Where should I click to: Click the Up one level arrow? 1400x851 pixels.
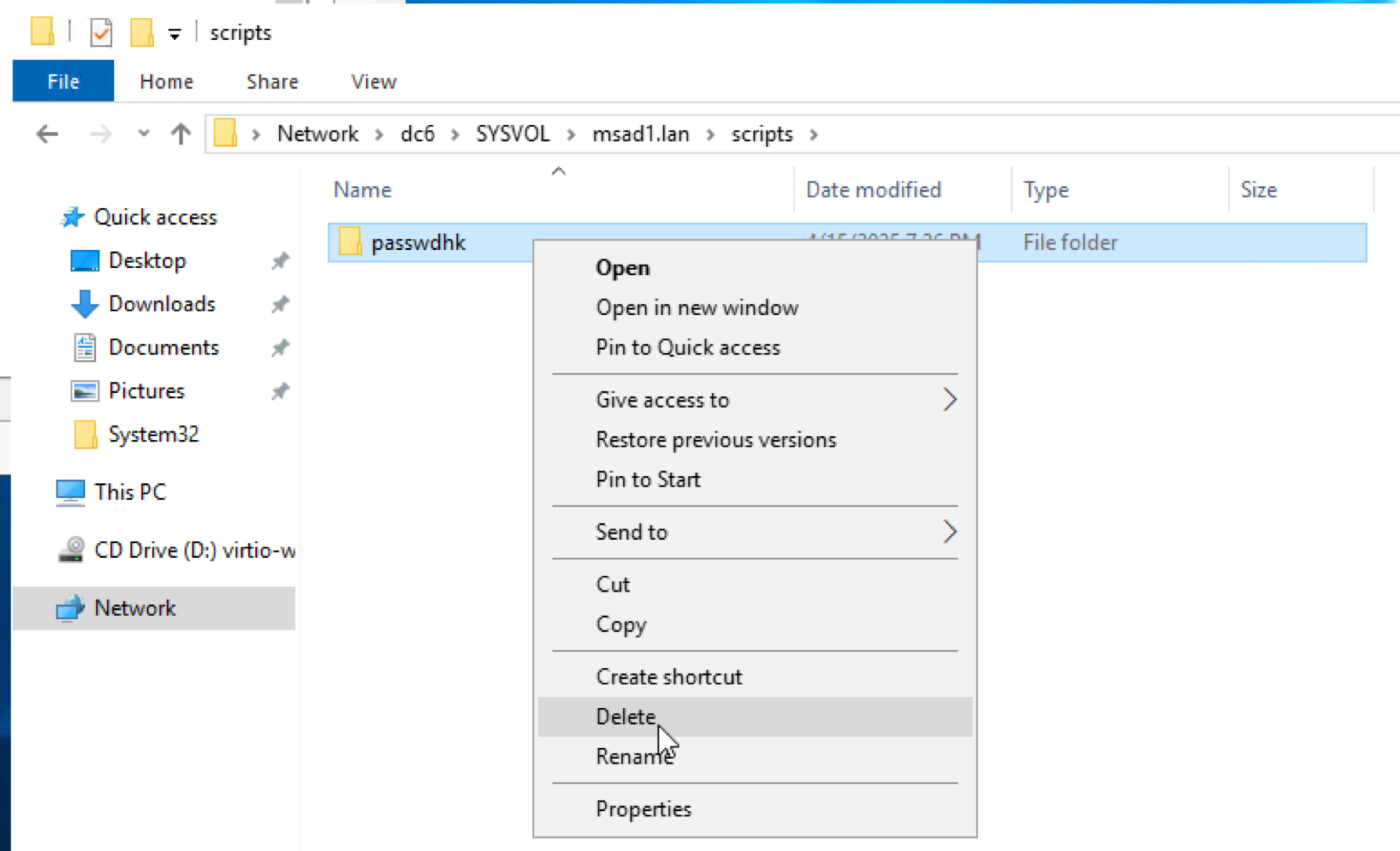181,134
